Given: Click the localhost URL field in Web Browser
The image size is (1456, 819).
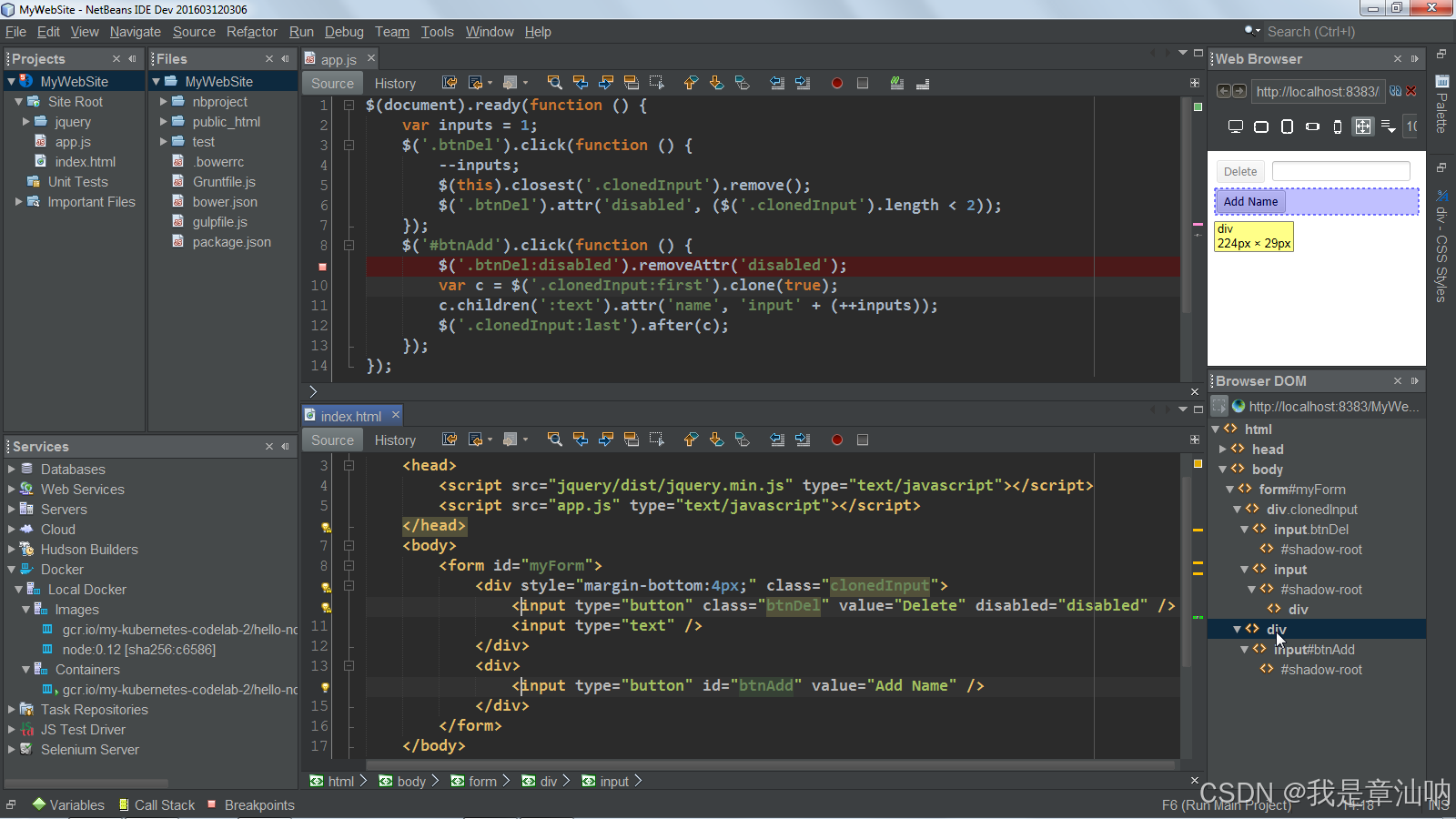Looking at the screenshot, I should (1317, 91).
